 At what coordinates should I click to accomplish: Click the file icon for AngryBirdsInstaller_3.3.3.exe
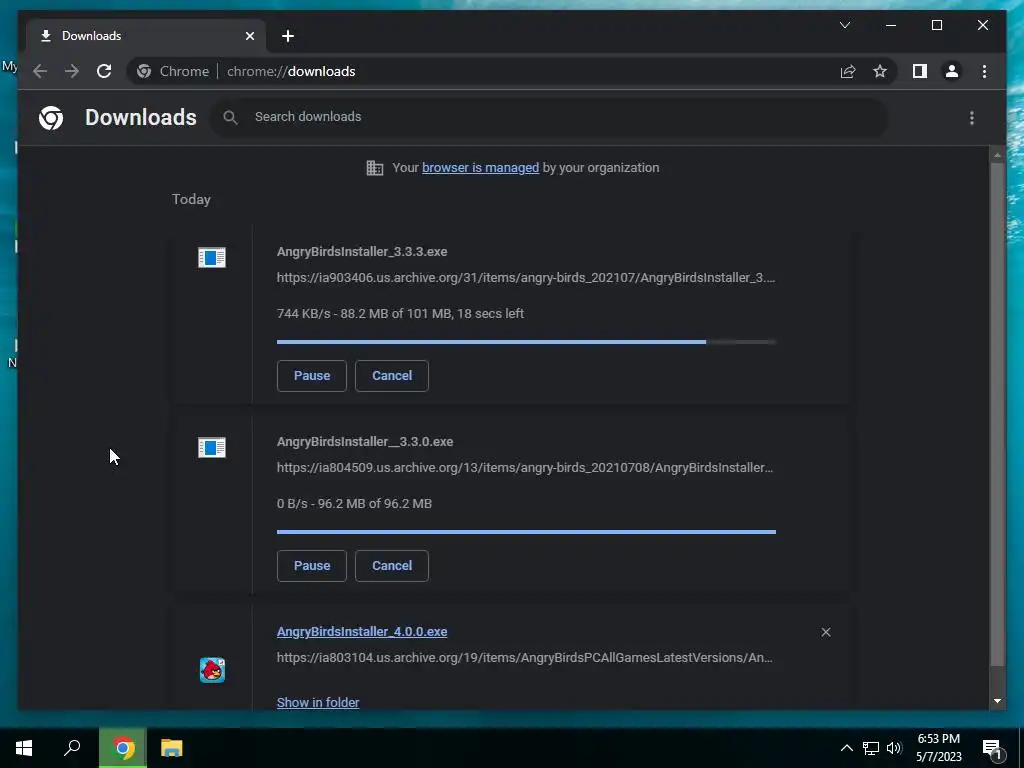[212, 257]
